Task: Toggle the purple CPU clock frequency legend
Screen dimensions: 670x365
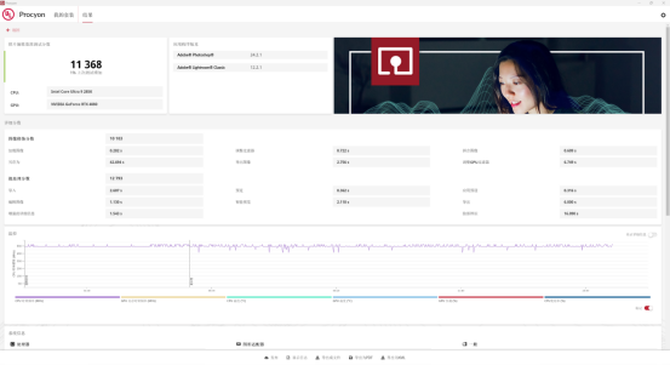Action: pyautogui.click(x=67, y=297)
